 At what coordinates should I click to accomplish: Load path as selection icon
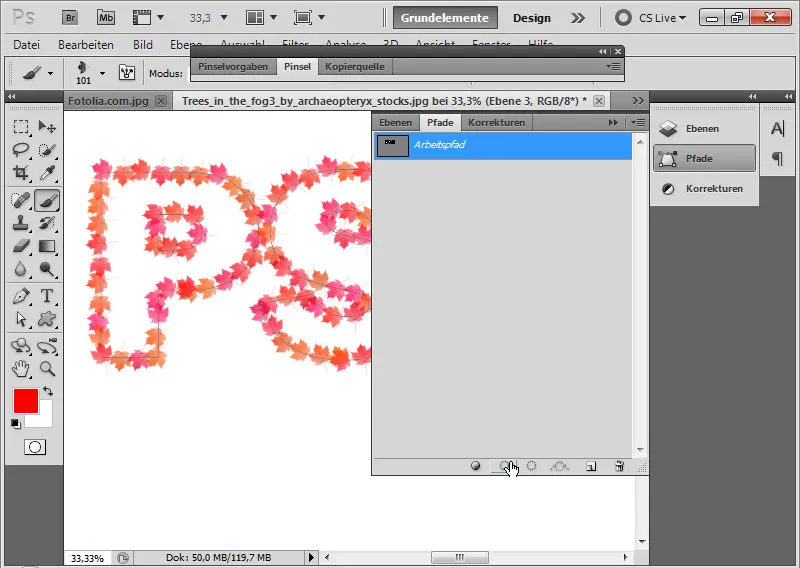coord(531,466)
